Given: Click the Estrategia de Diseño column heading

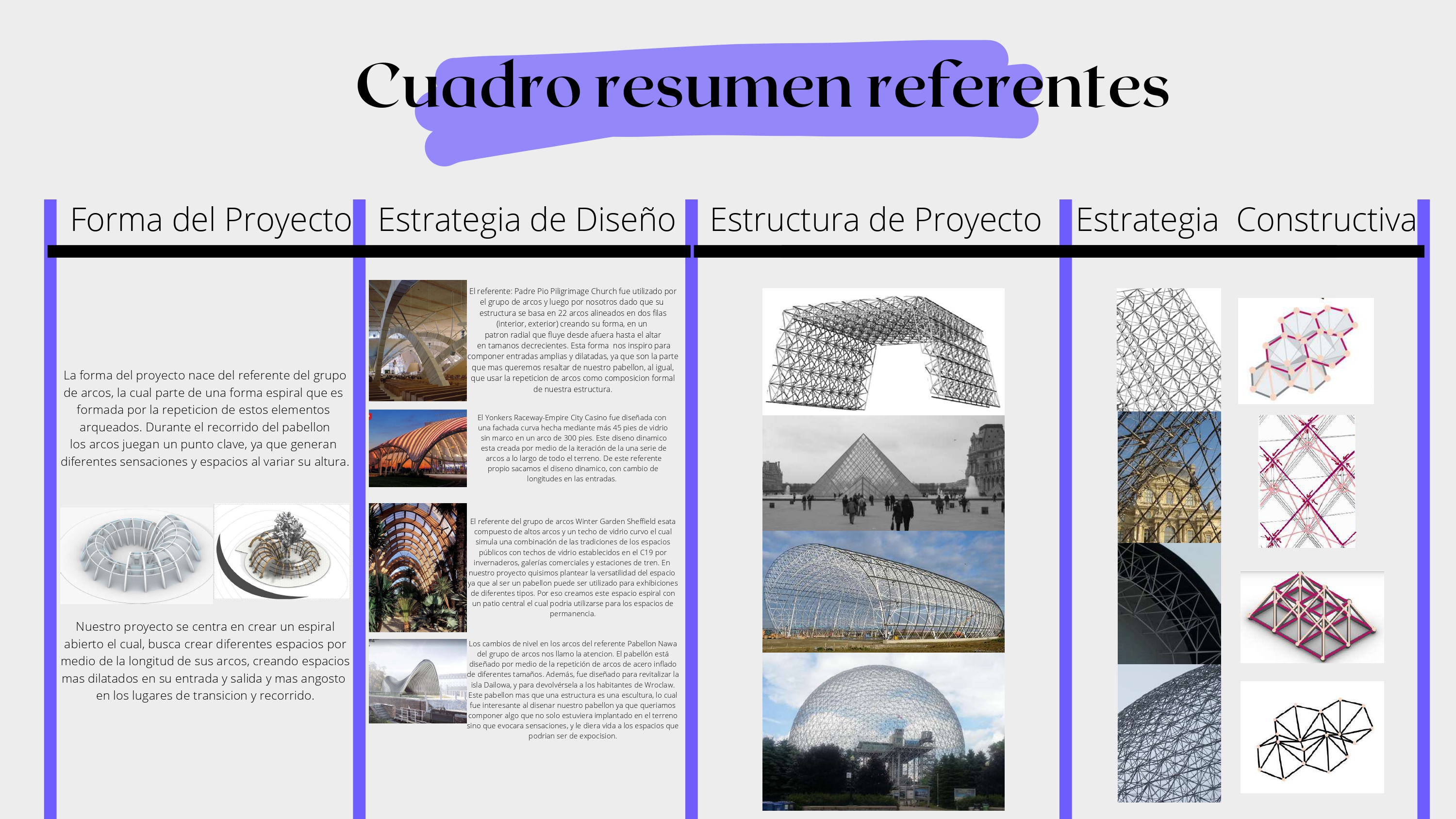Looking at the screenshot, I should click(x=526, y=220).
